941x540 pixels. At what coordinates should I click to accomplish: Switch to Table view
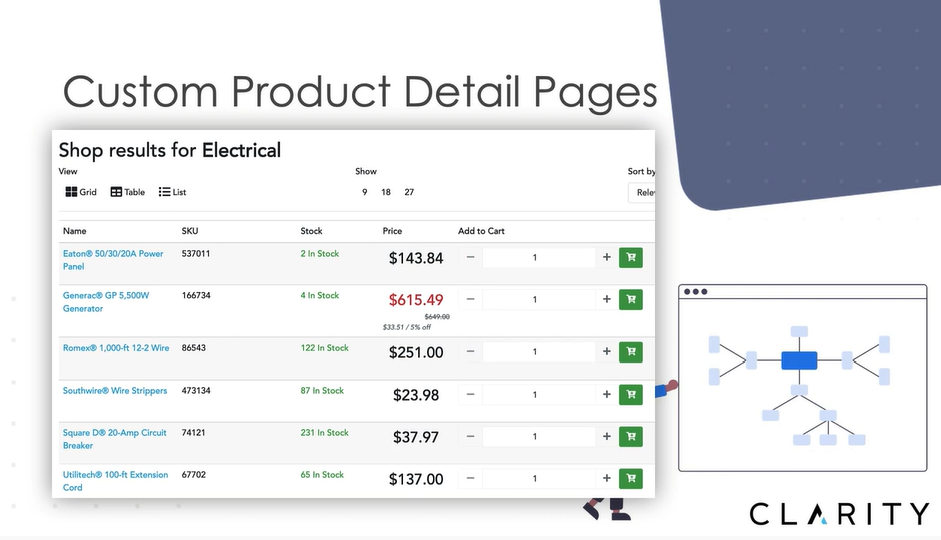128,192
